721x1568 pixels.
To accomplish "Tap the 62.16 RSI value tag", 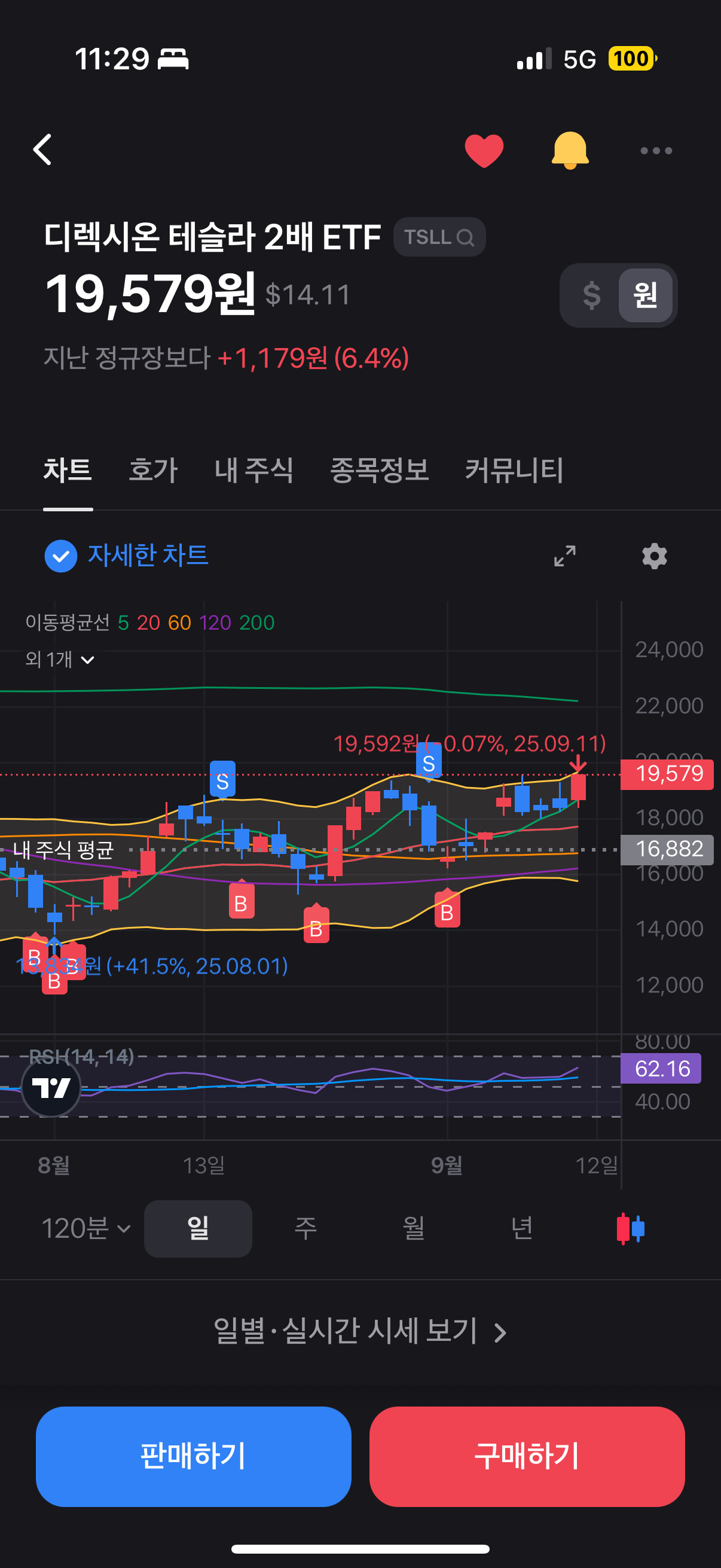I will click(x=661, y=1068).
